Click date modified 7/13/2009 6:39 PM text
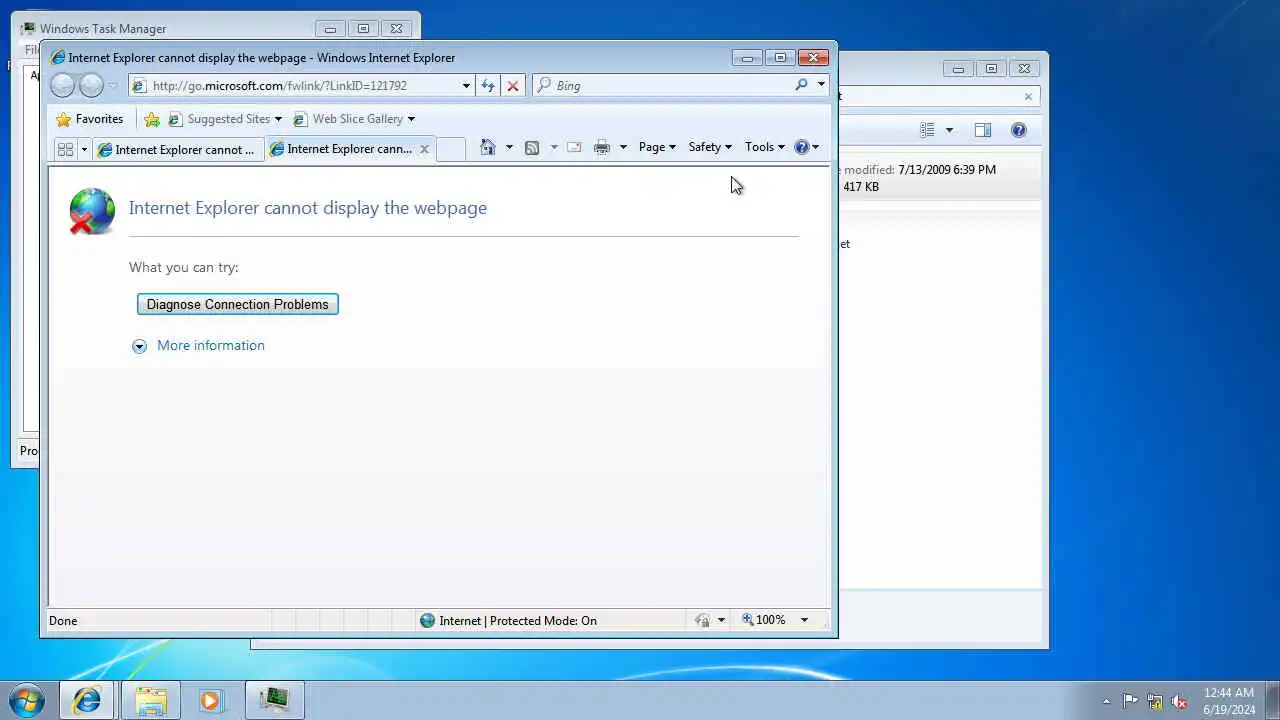 [x=947, y=170]
